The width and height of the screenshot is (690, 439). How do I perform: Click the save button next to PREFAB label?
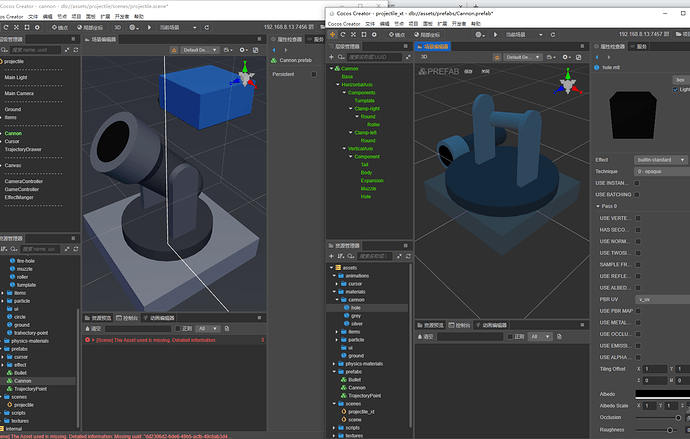[469, 71]
